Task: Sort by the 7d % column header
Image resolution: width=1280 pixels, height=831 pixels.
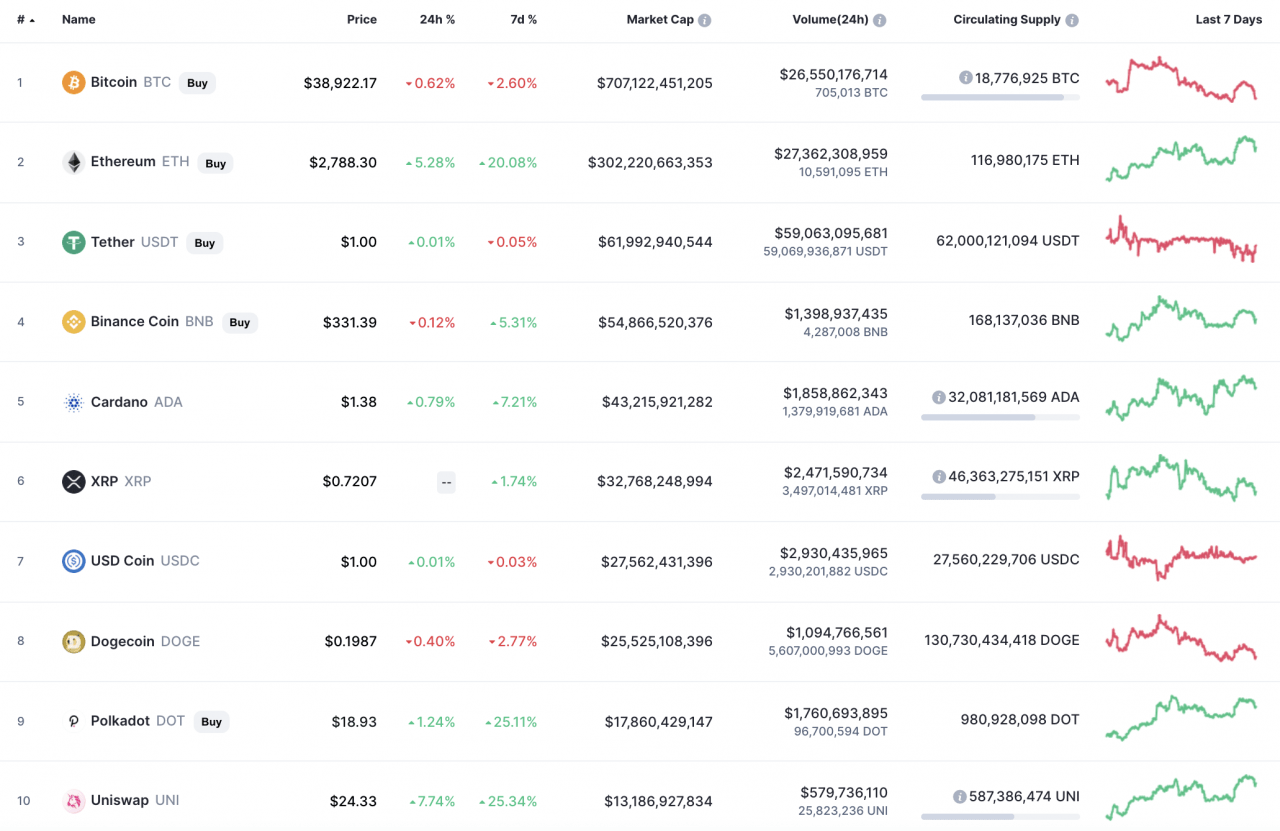Action: pos(523,19)
